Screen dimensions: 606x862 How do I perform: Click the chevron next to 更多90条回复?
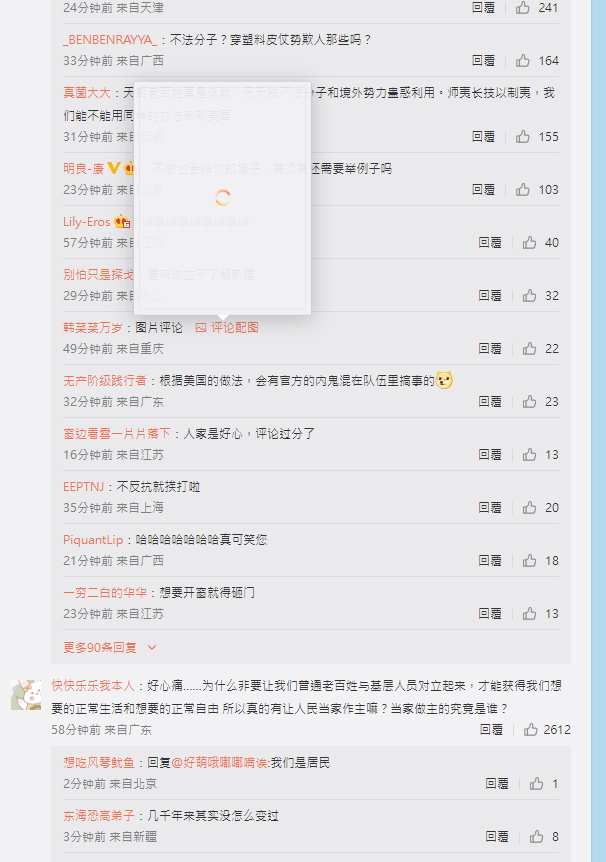[152, 648]
